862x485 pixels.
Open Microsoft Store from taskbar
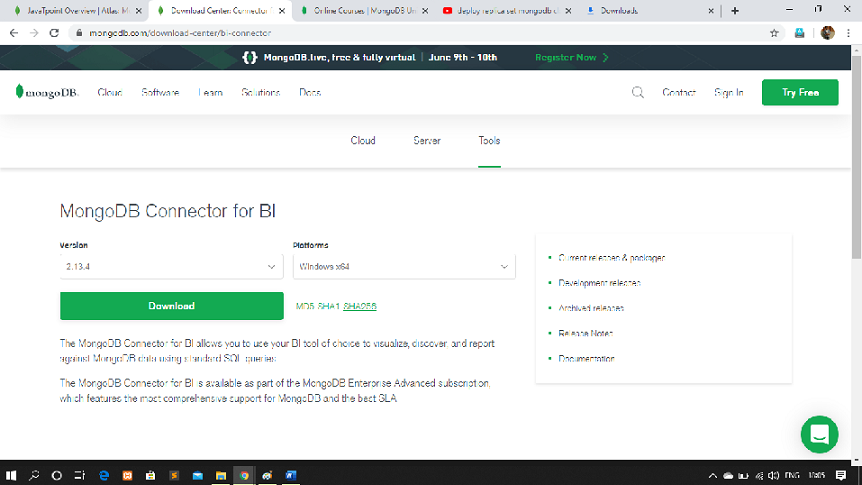point(150,475)
